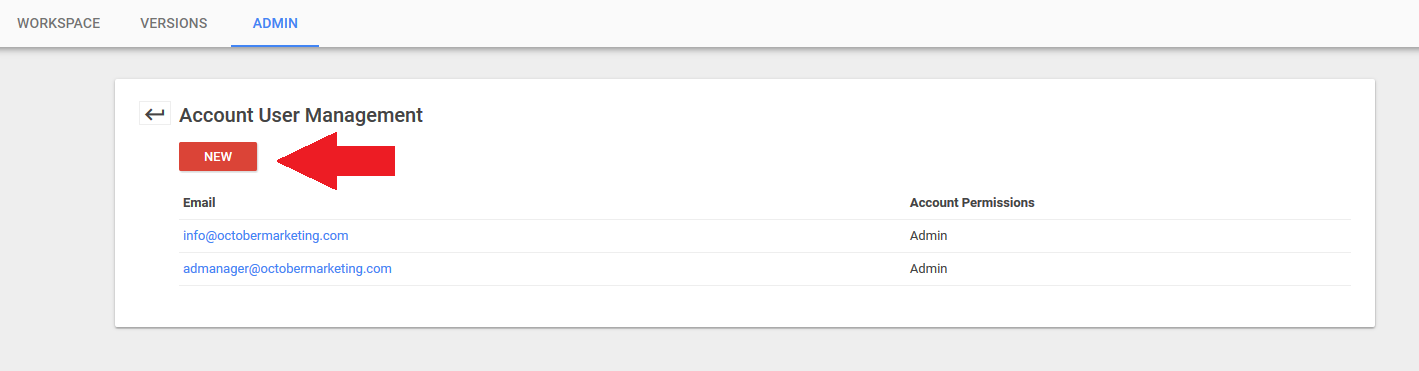Select Admin permission in admanager@octobermarketing.com row
The image size is (1419, 371).
tap(928, 269)
